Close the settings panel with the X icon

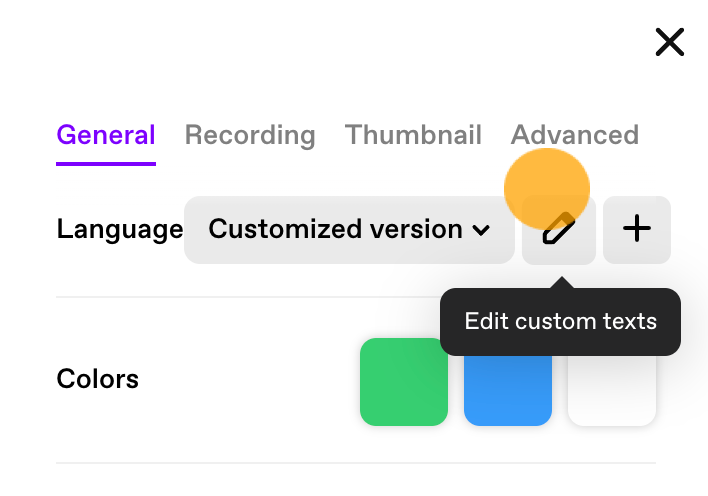pyautogui.click(x=670, y=42)
